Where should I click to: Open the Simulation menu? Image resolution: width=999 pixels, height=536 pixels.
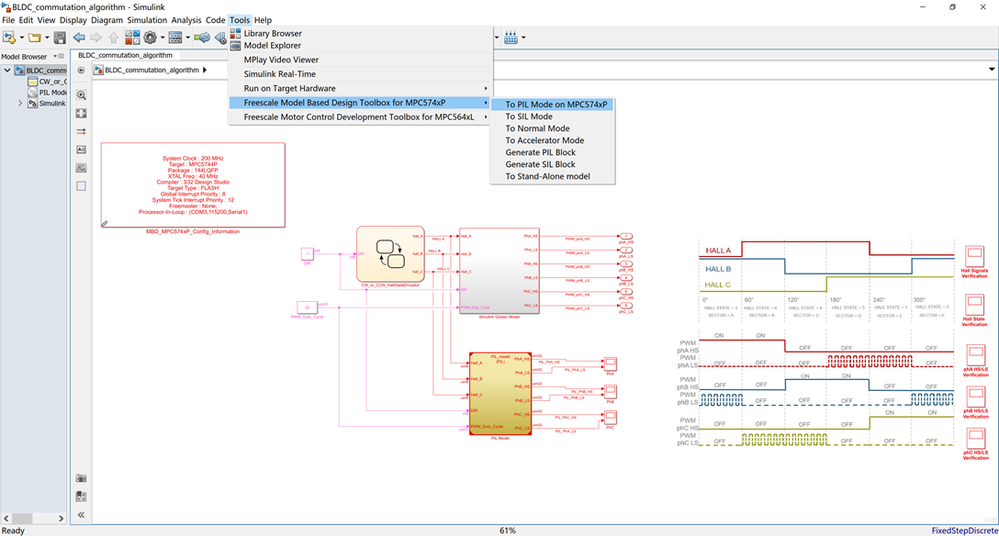[147, 20]
